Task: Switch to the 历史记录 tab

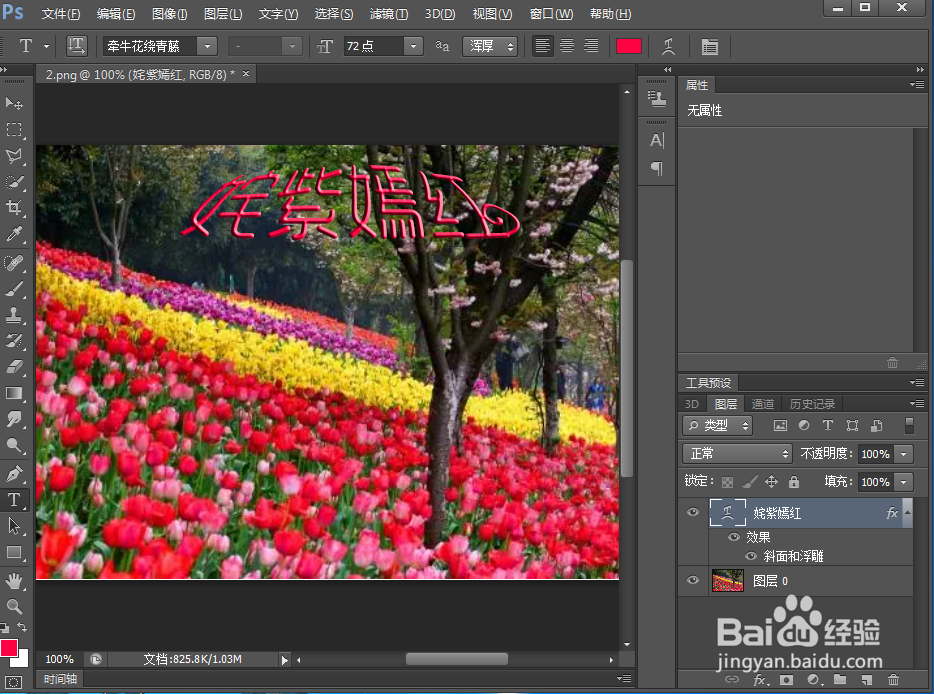Action: click(812, 404)
